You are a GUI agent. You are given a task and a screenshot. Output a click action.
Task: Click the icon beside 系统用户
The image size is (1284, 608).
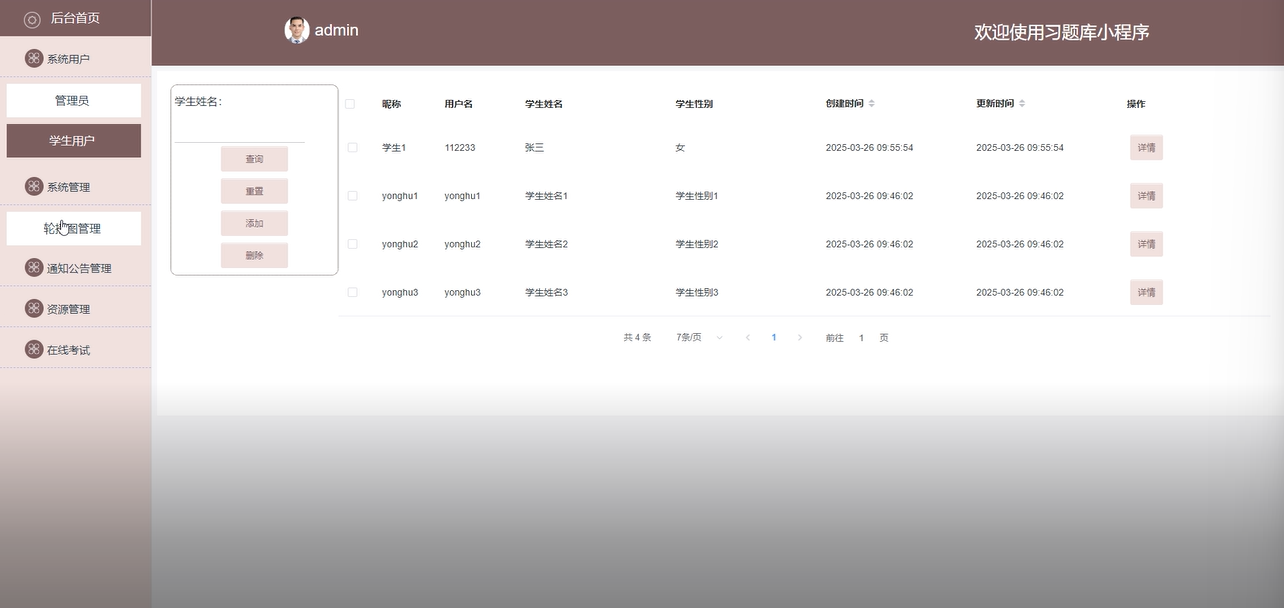tap(34, 58)
